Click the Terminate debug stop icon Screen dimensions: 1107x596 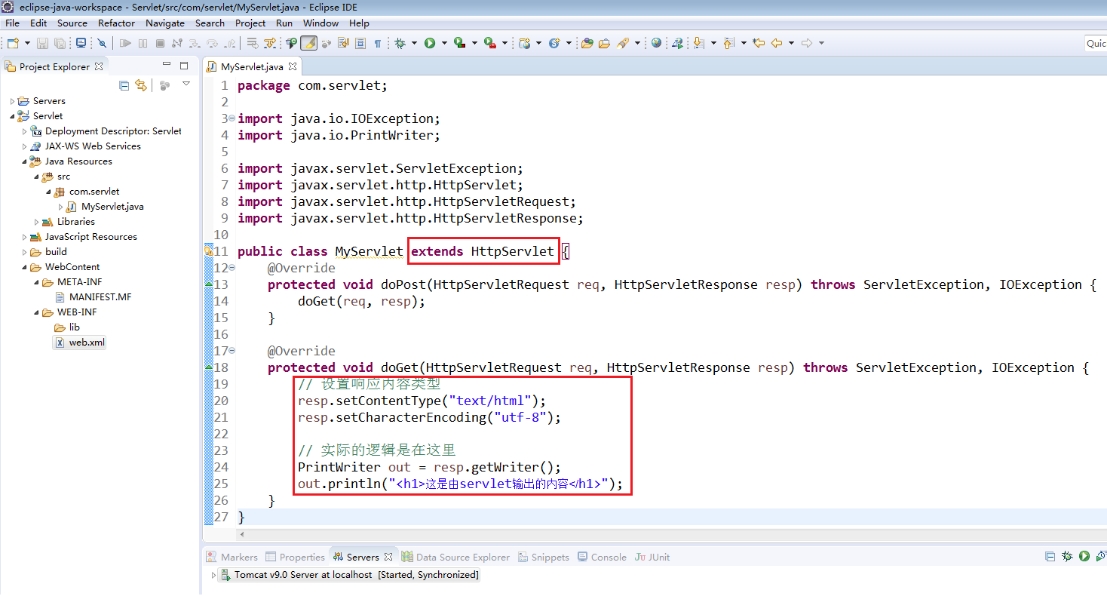click(x=160, y=43)
